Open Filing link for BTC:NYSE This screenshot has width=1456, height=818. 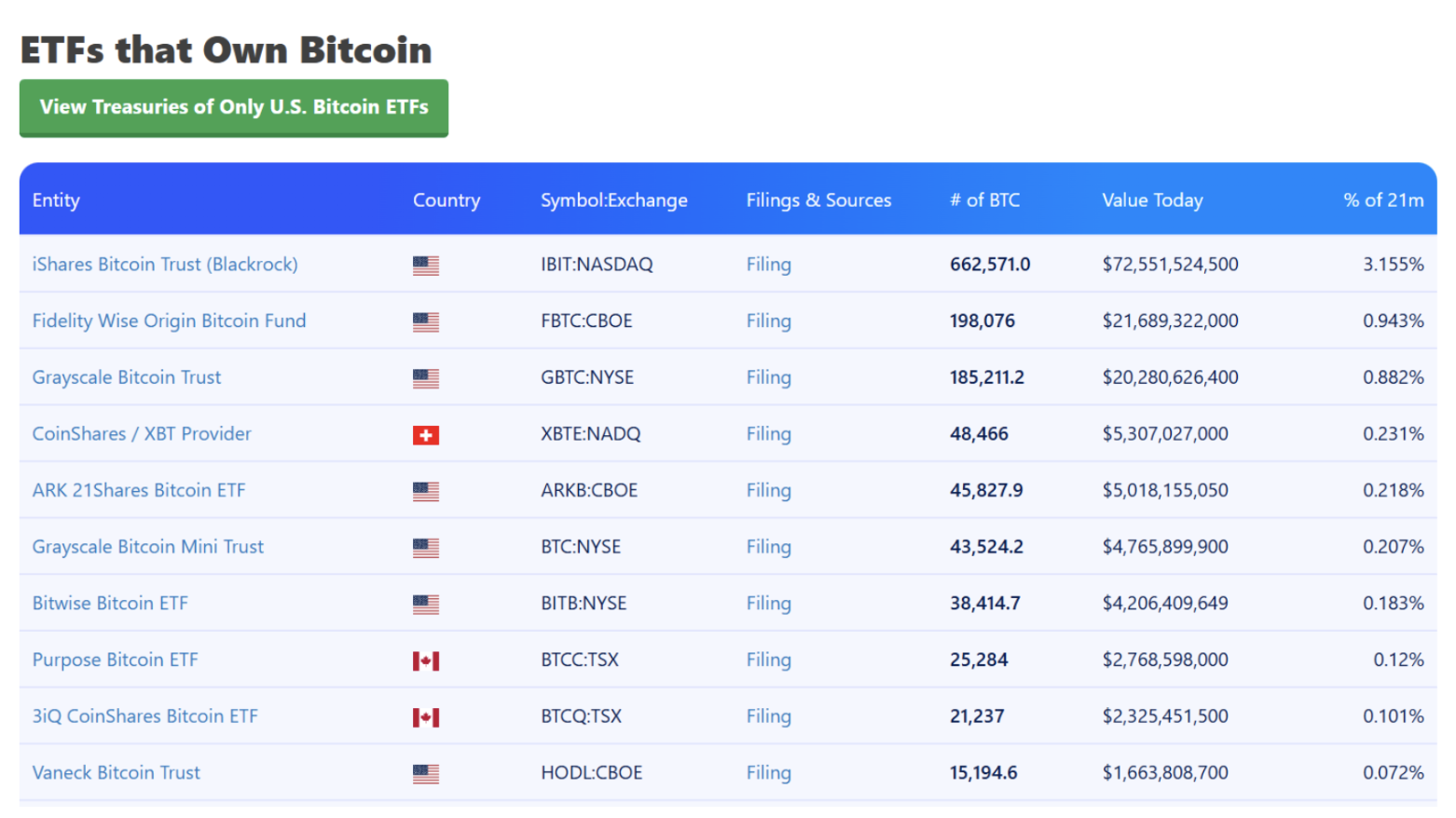[x=769, y=547]
